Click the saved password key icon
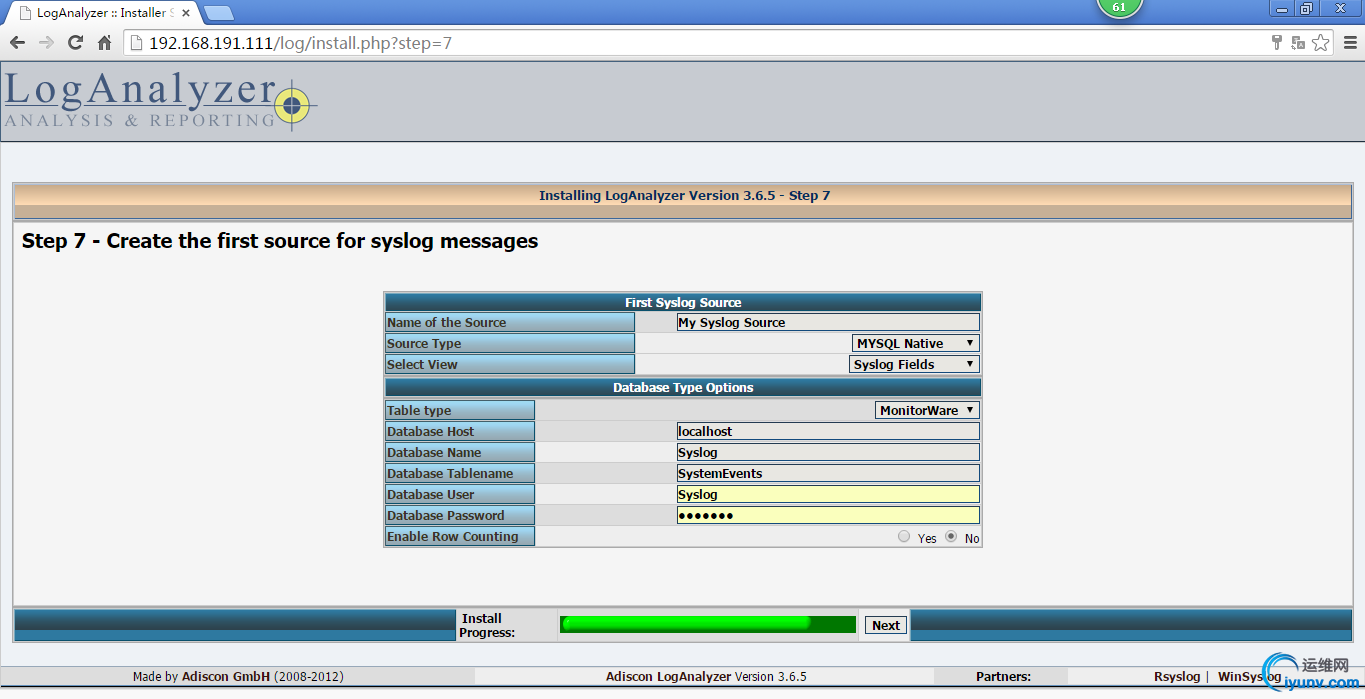The width and height of the screenshot is (1365, 699). [1277, 43]
